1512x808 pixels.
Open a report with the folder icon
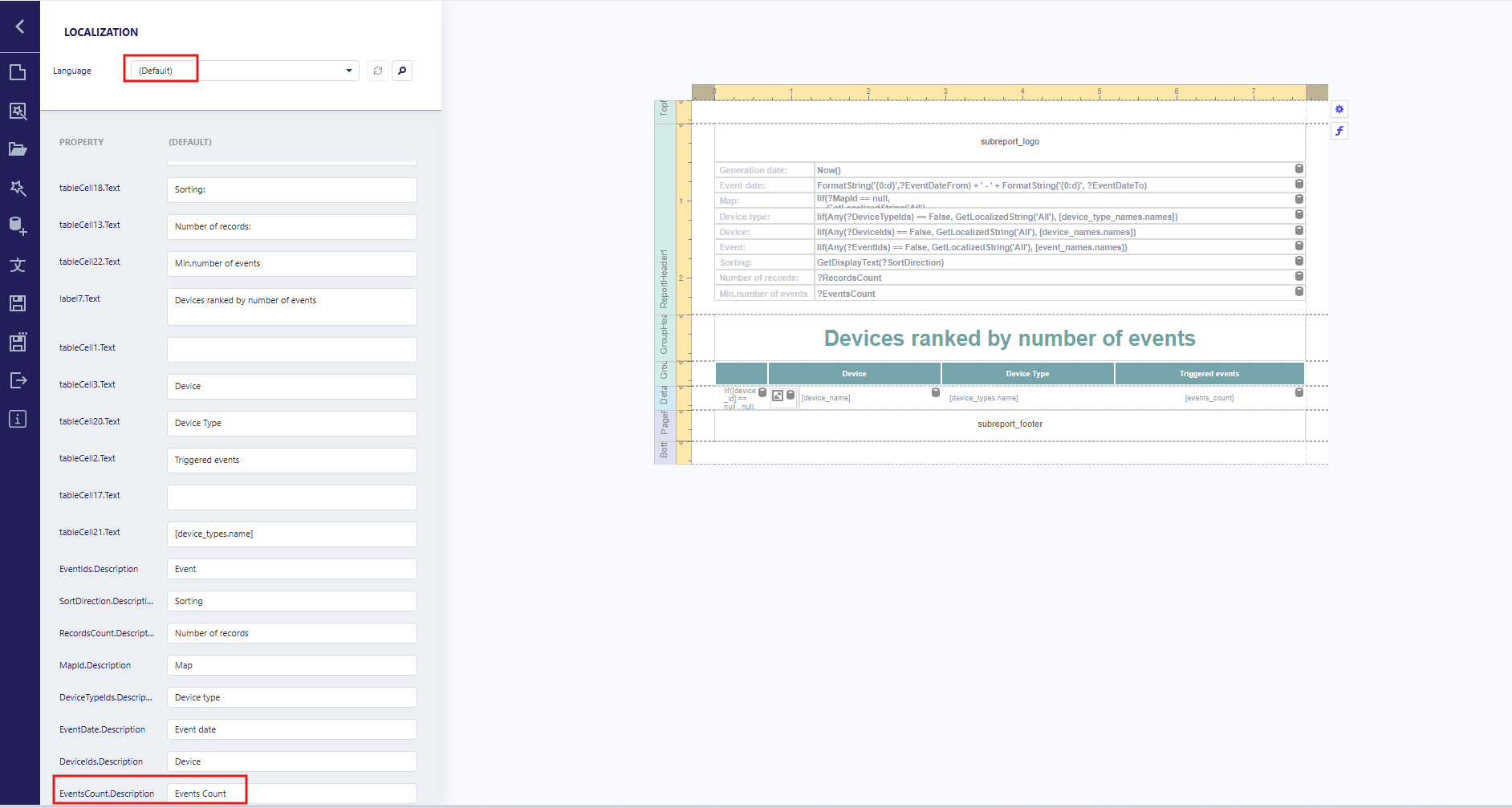click(18, 149)
